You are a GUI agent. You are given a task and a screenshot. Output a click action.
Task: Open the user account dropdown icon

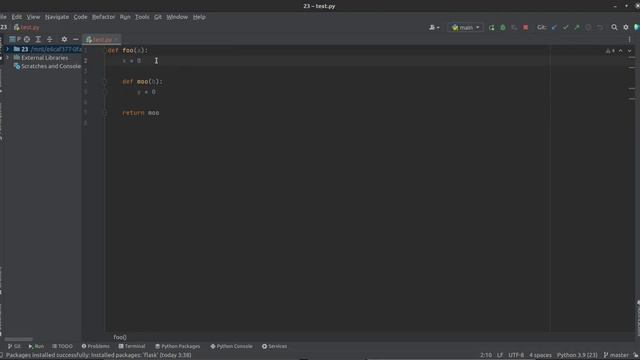434,27
